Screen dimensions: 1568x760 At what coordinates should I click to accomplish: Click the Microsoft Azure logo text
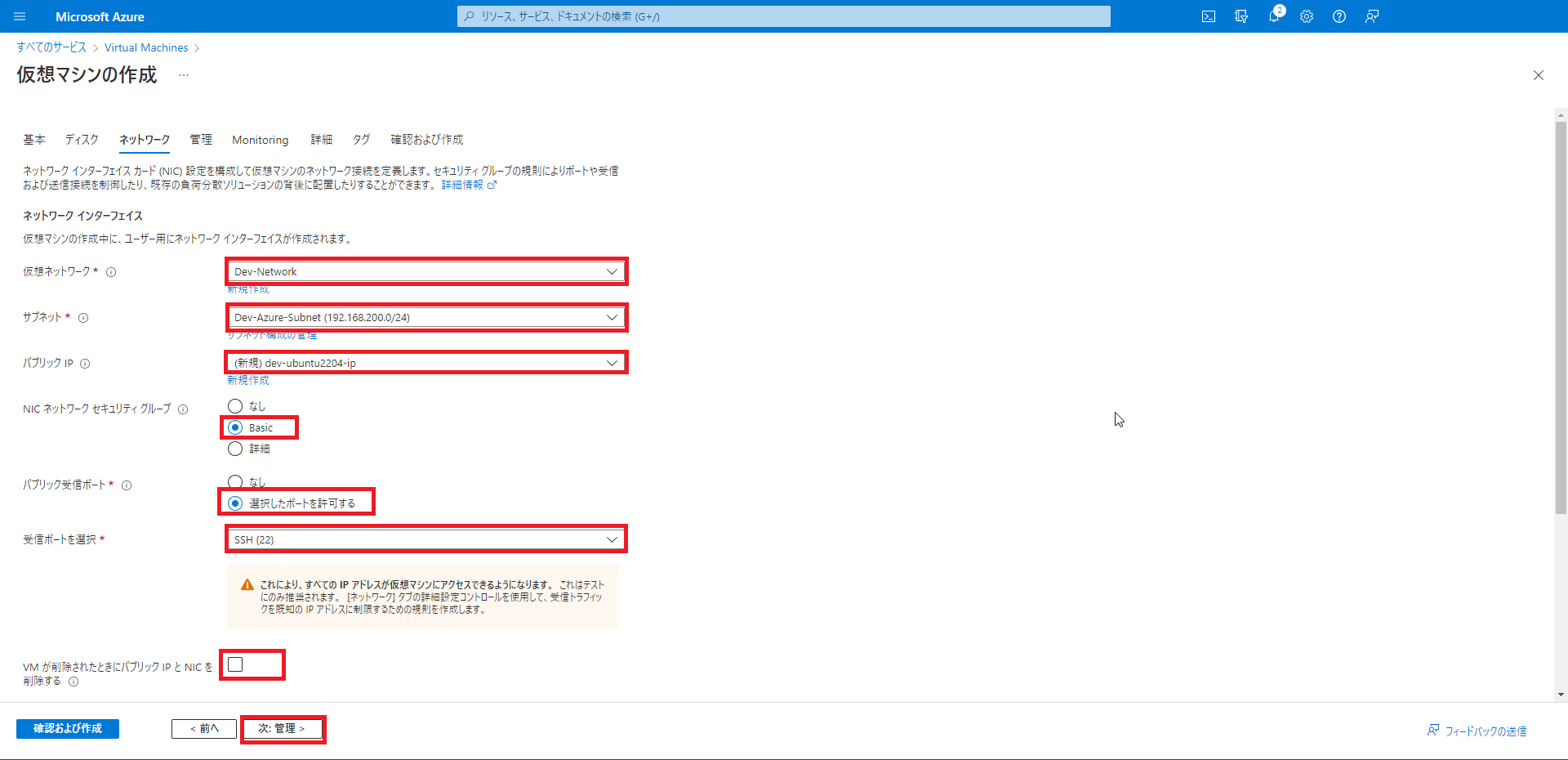click(100, 16)
